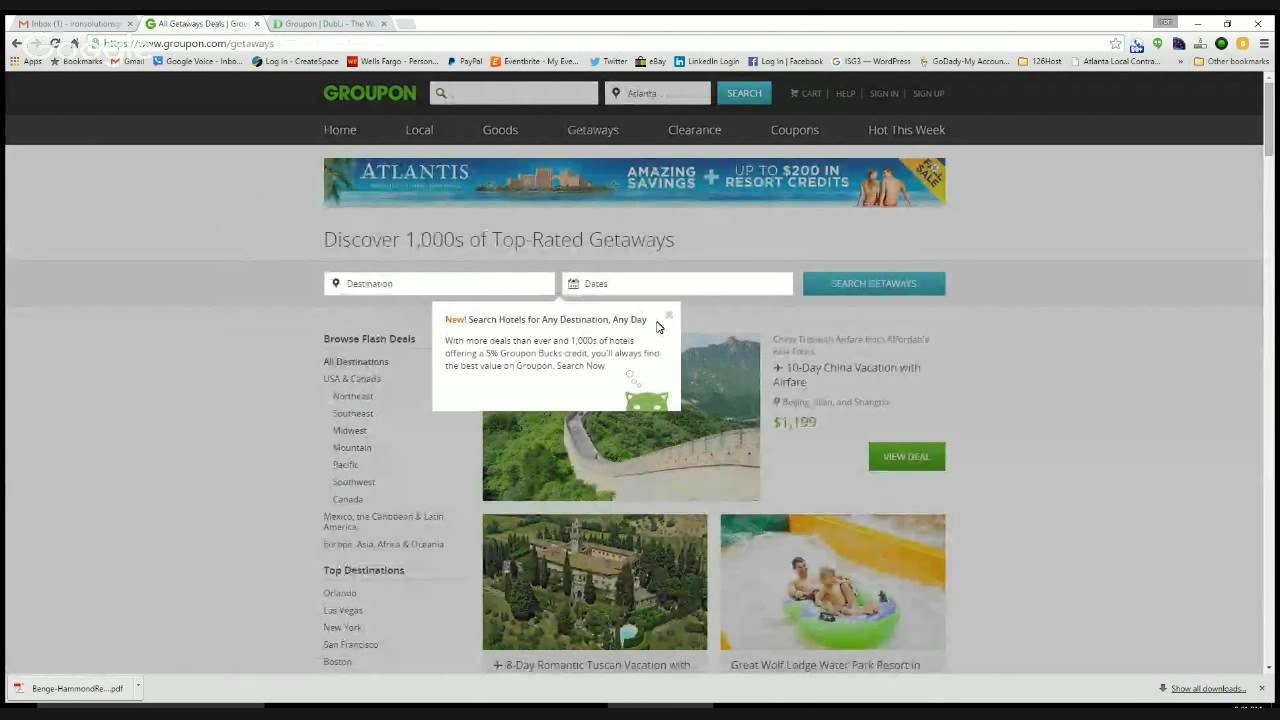The height and width of the screenshot is (720, 1280).
Task: Click the browser back arrow
Action: [x=17, y=44]
